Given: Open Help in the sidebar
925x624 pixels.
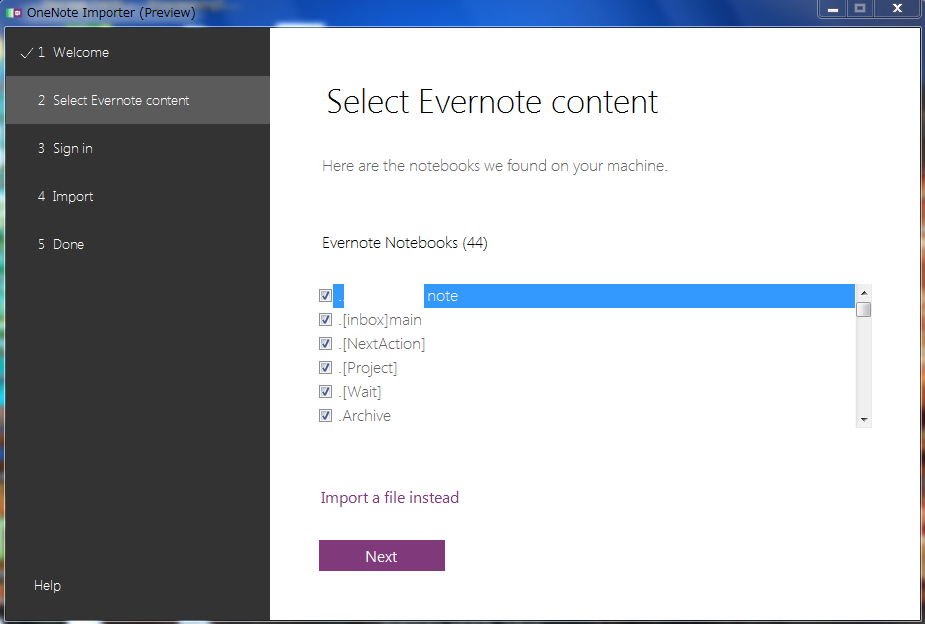Looking at the screenshot, I should pyautogui.click(x=47, y=585).
